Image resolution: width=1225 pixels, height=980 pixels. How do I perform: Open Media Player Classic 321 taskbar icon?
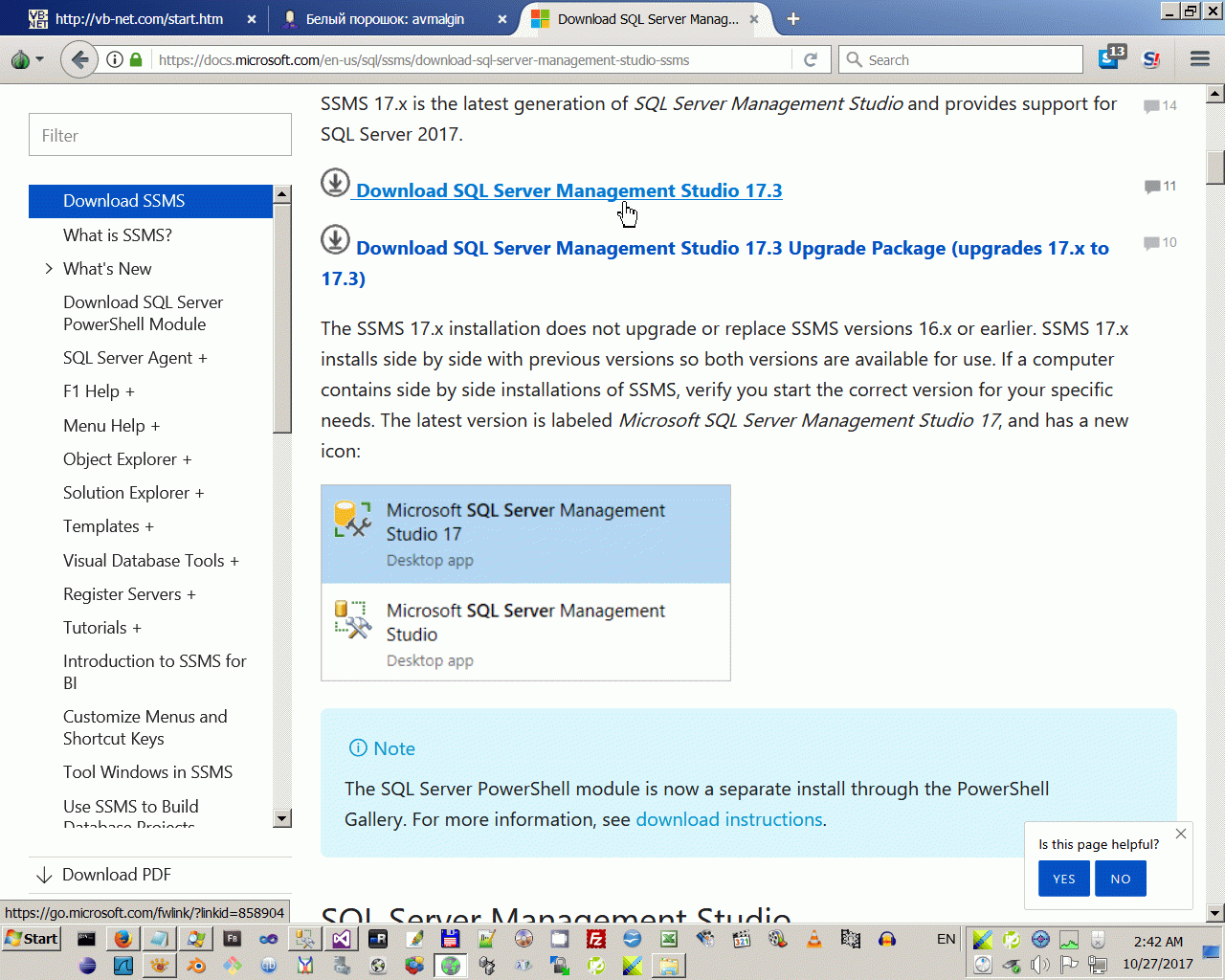pos(741,939)
